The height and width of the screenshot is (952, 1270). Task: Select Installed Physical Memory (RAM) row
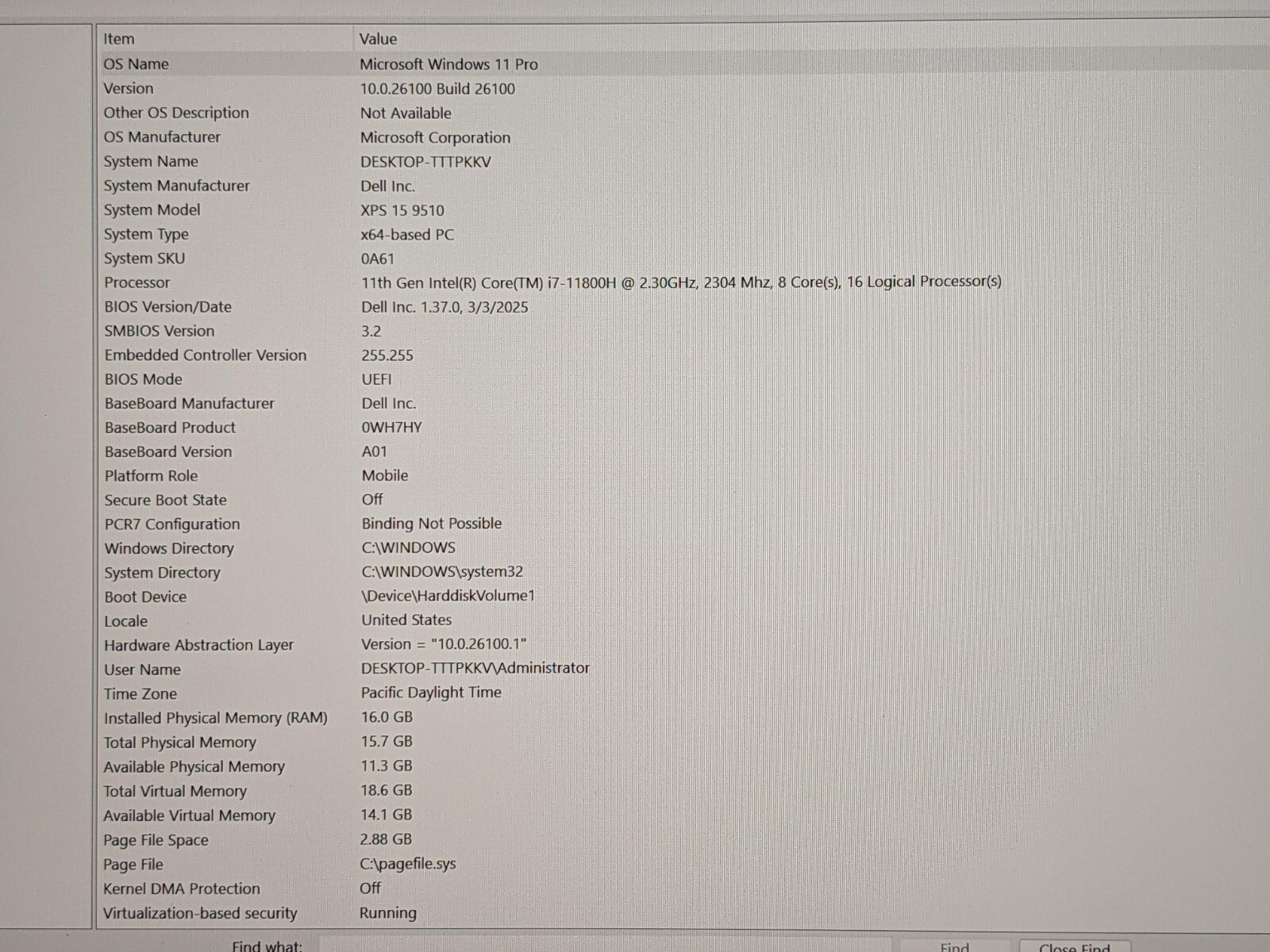pyautogui.click(x=683, y=718)
